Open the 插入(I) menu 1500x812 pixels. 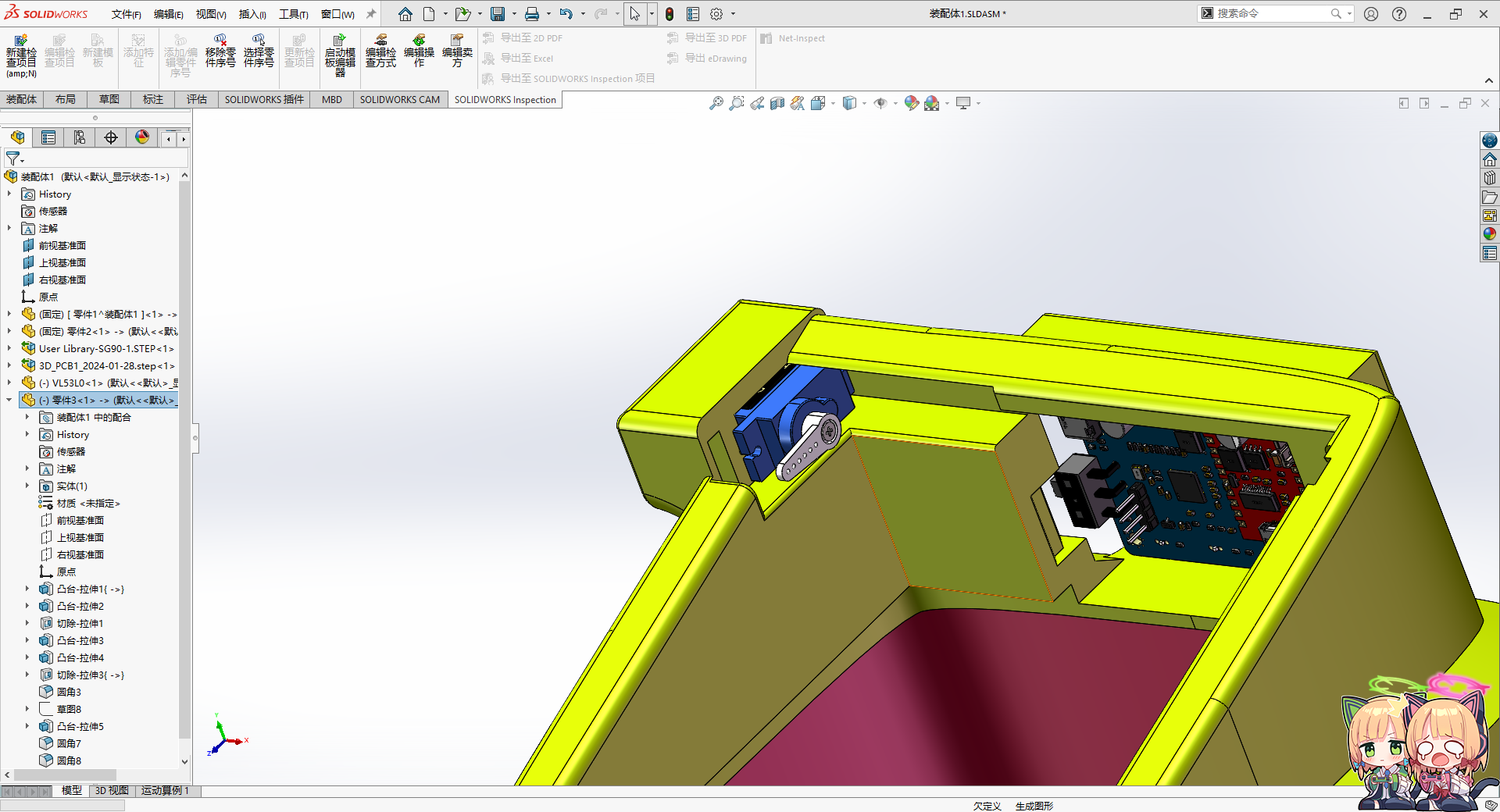252,14
